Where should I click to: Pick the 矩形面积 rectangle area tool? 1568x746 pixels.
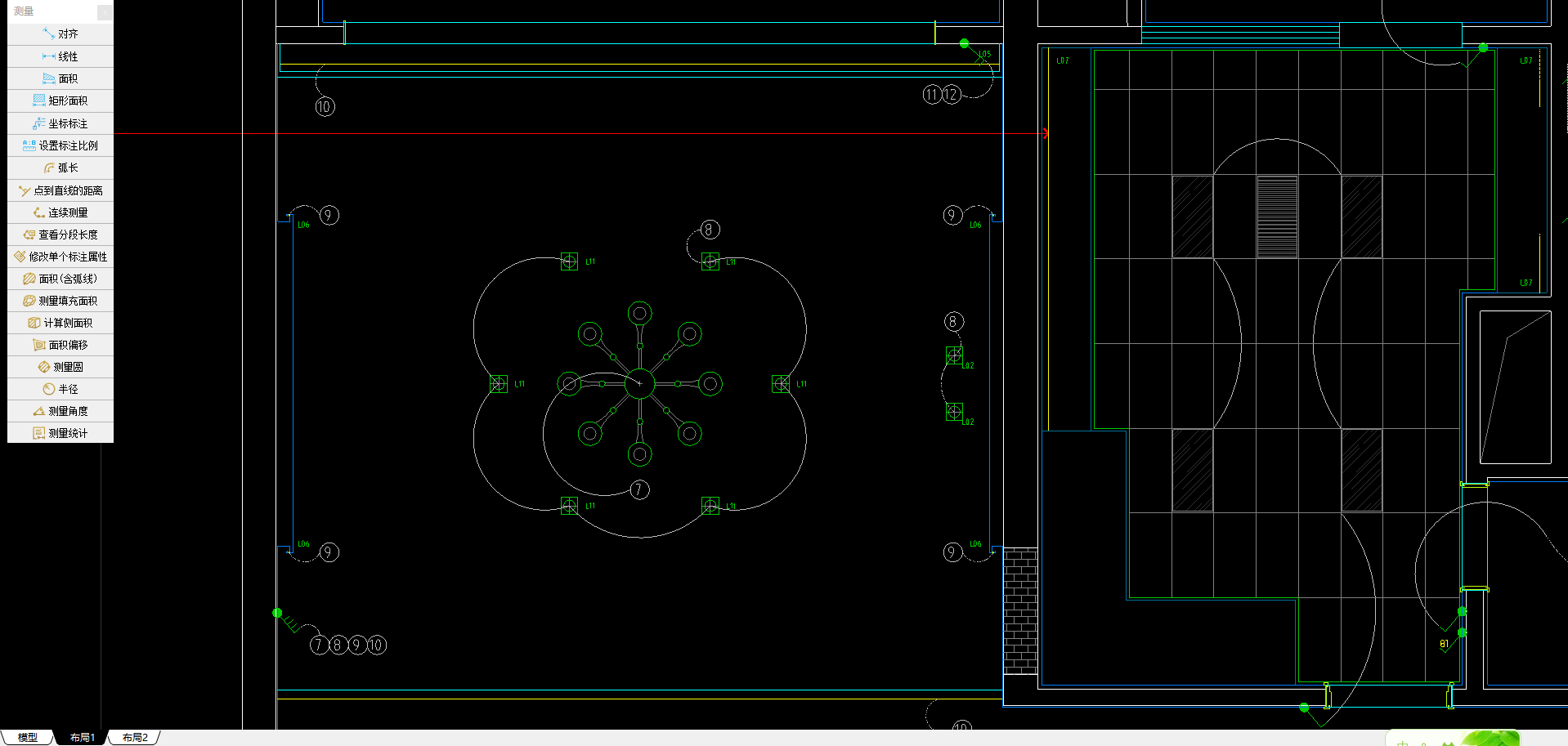60,101
